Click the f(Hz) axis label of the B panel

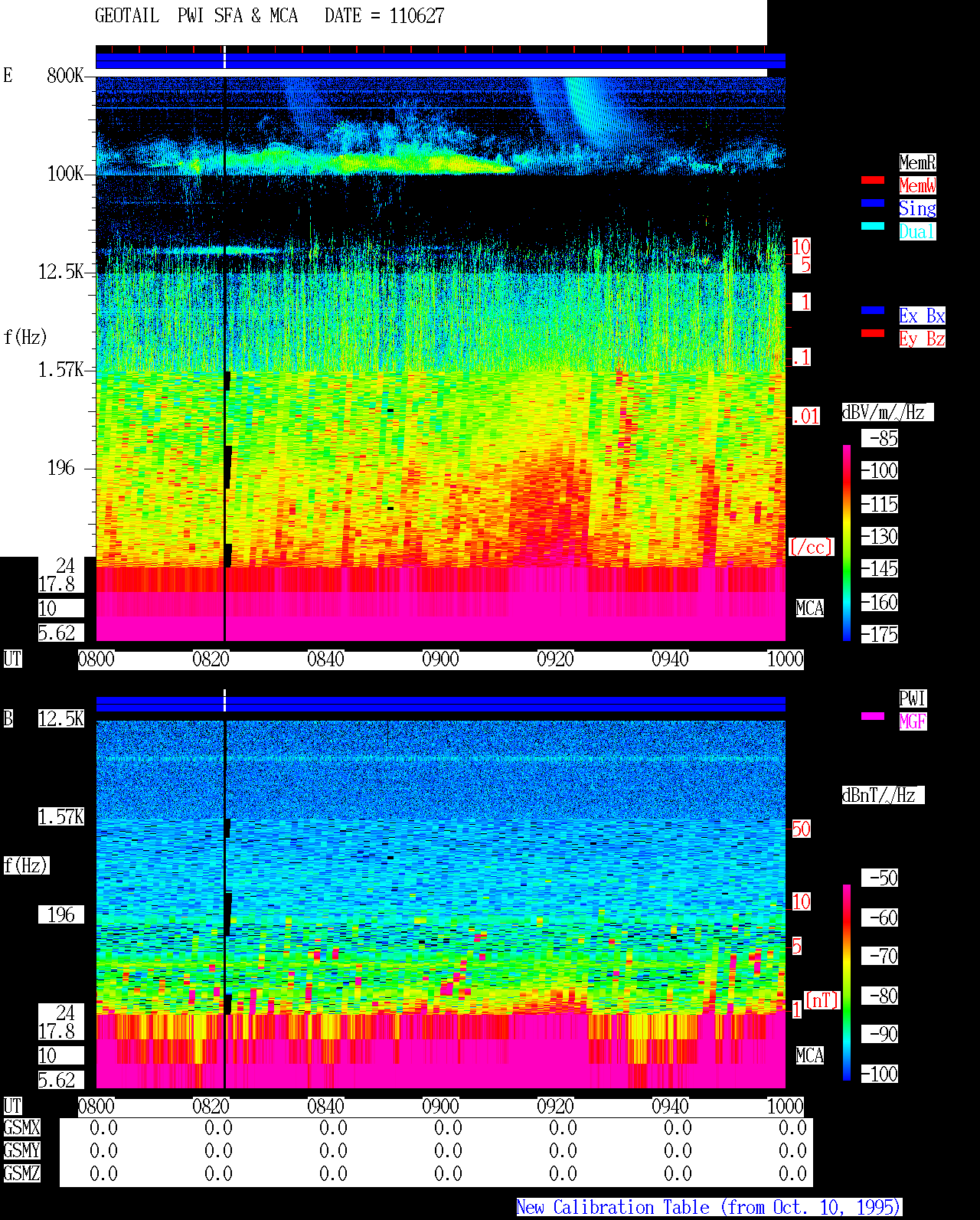pos(25,865)
